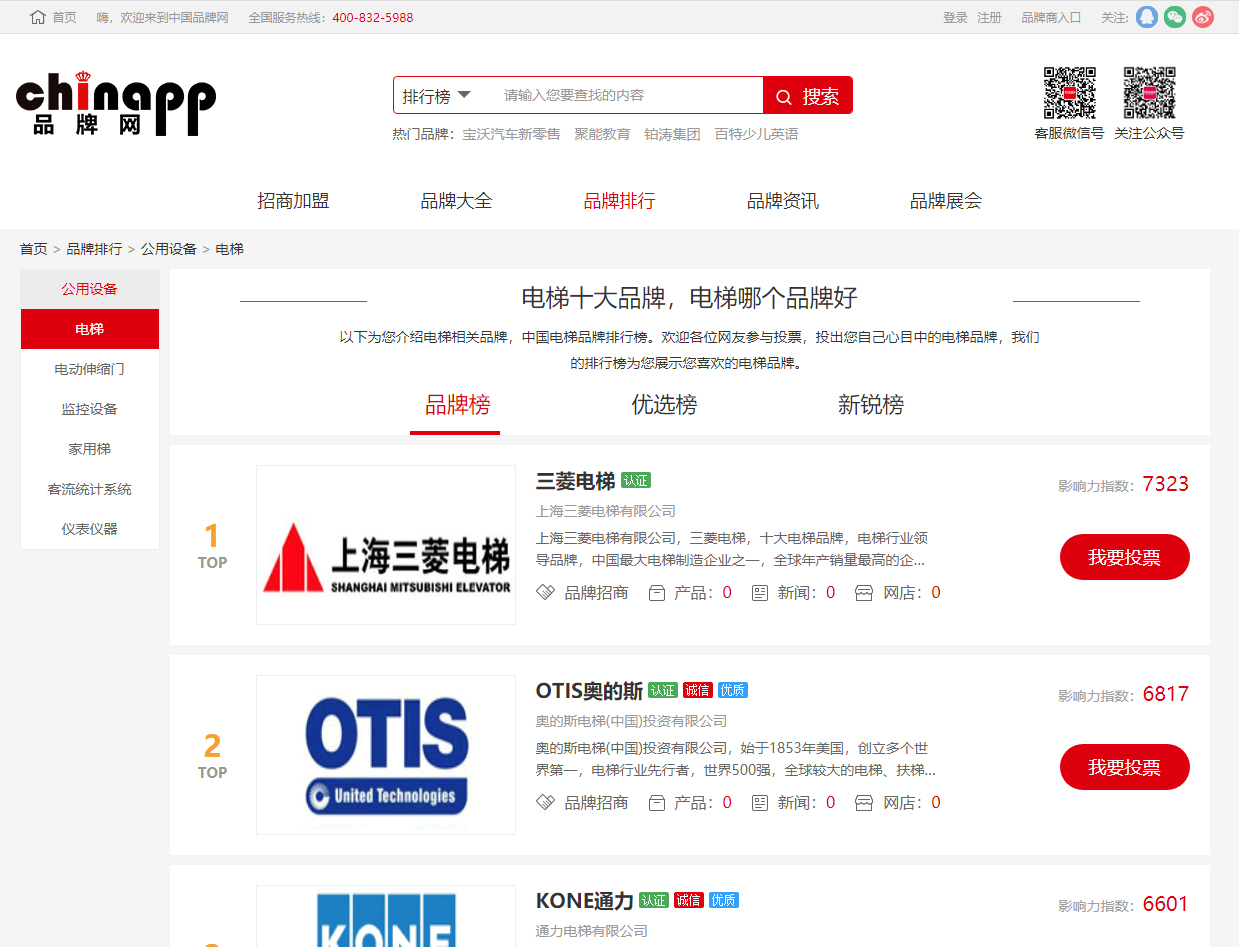
Task: Select 公用设备 sidebar header
Action: click(90, 289)
